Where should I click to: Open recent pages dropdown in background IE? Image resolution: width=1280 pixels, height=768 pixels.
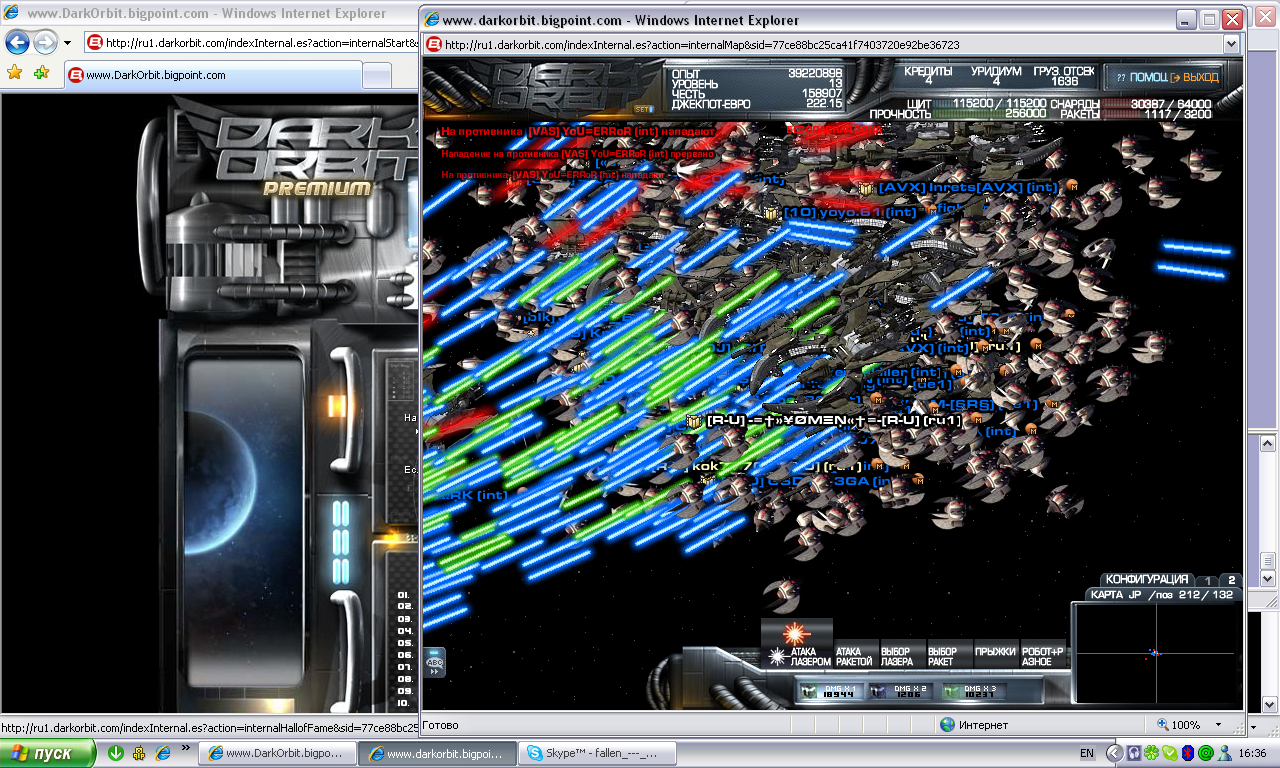67,43
